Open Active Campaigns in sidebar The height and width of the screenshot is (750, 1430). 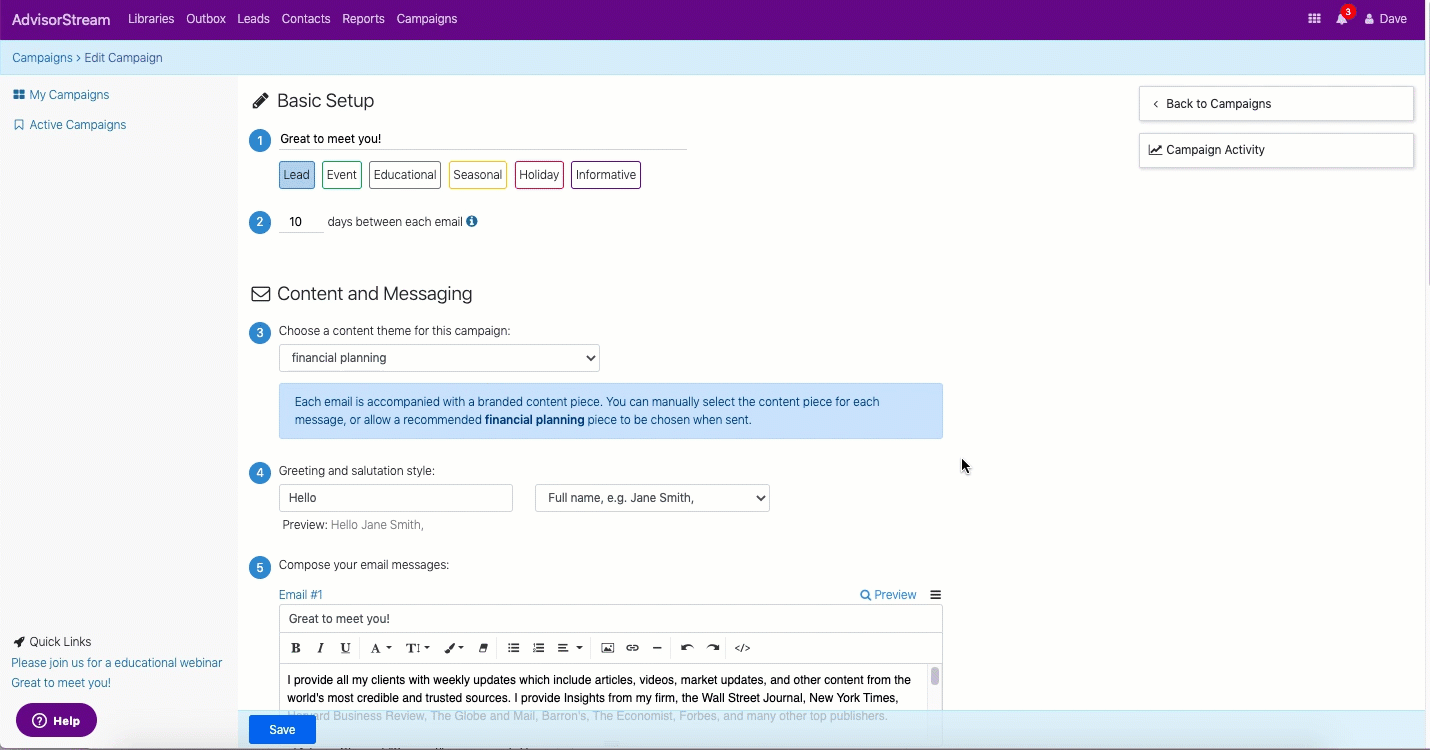(69, 125)
